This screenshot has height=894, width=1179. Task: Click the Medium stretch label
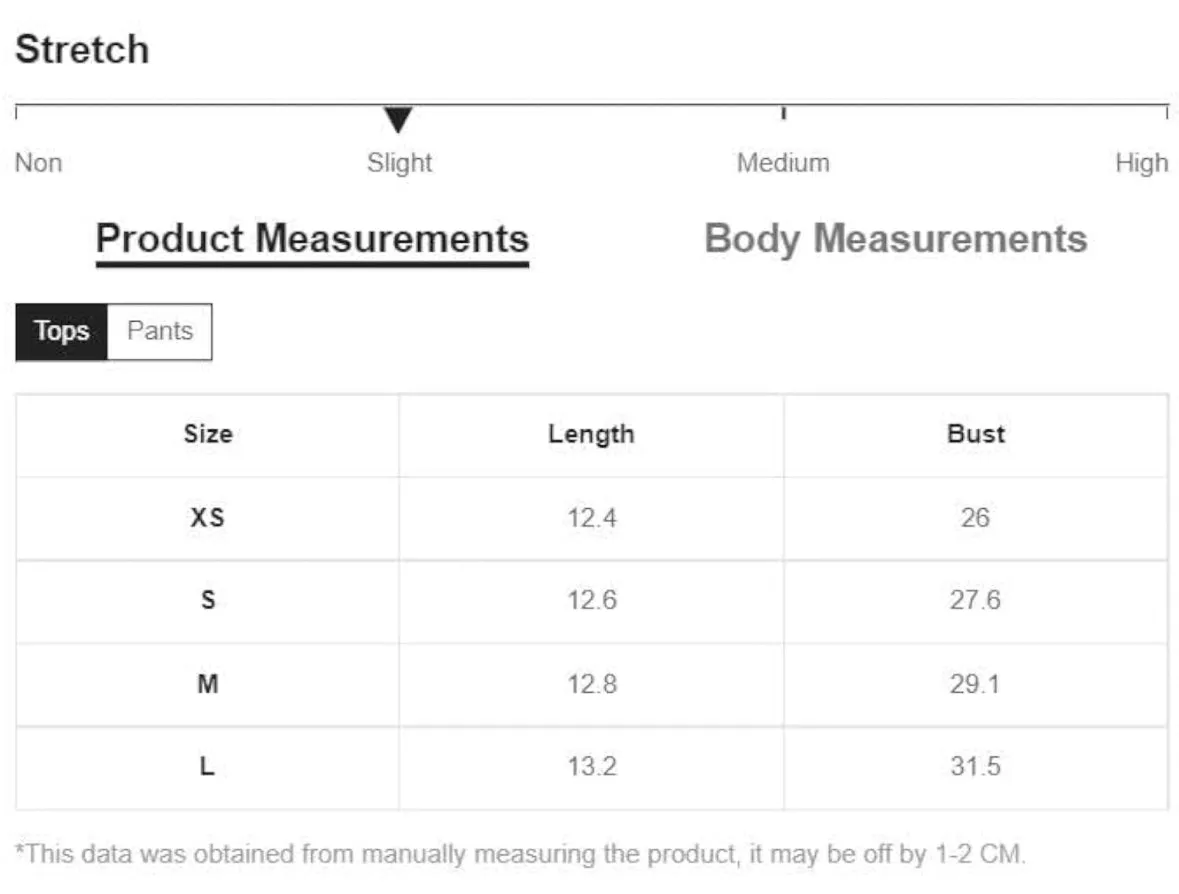click(783, 162)
